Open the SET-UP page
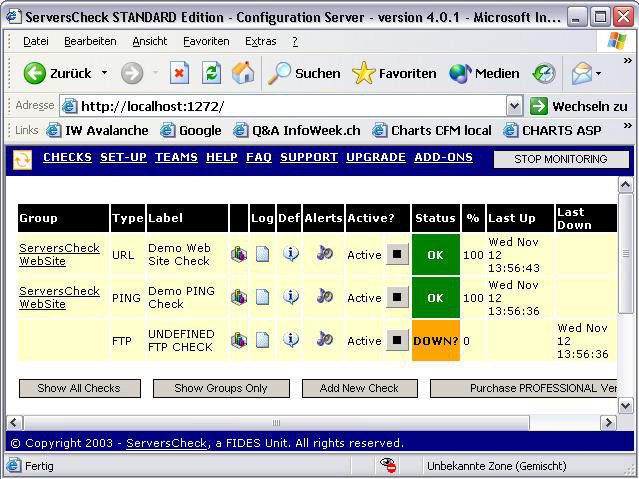 pyautogui.click(x=123, y=157)
